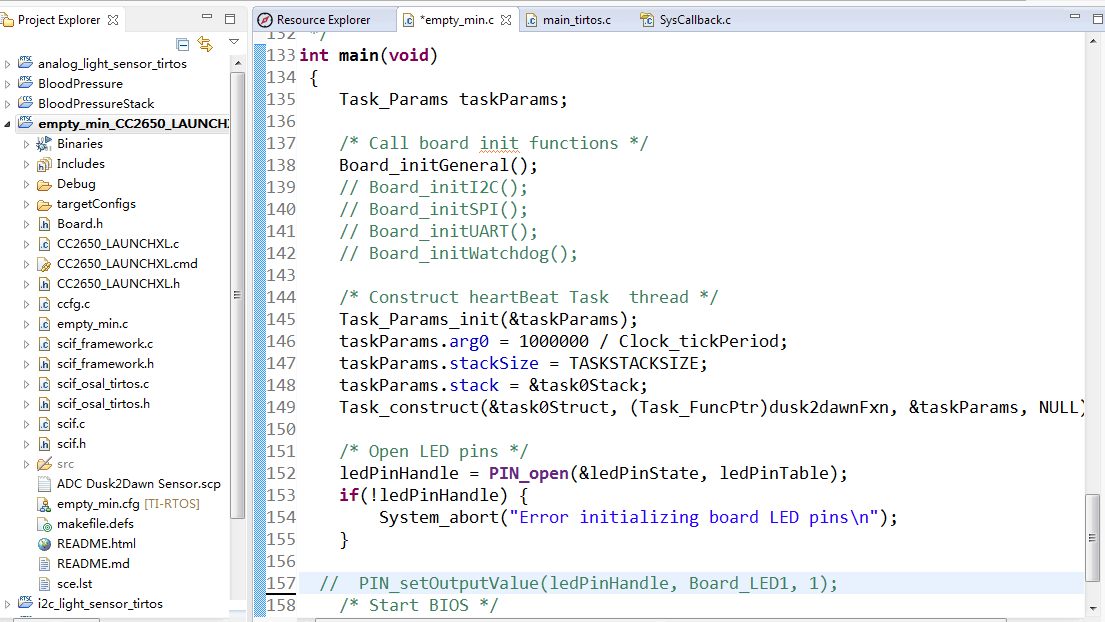Expand the Binaries node

click(27, 144)
